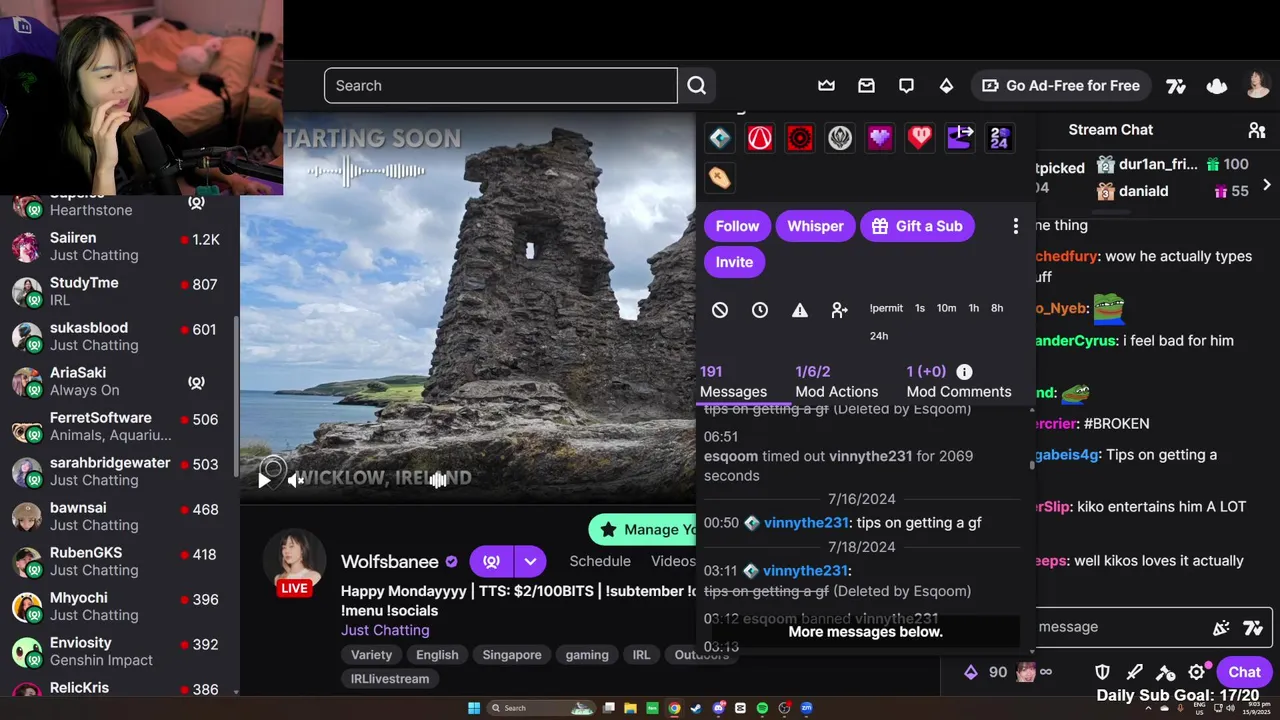Click the Singapore tag
This screenshot has width=1280, height=720.
click(x=512, y=655)
